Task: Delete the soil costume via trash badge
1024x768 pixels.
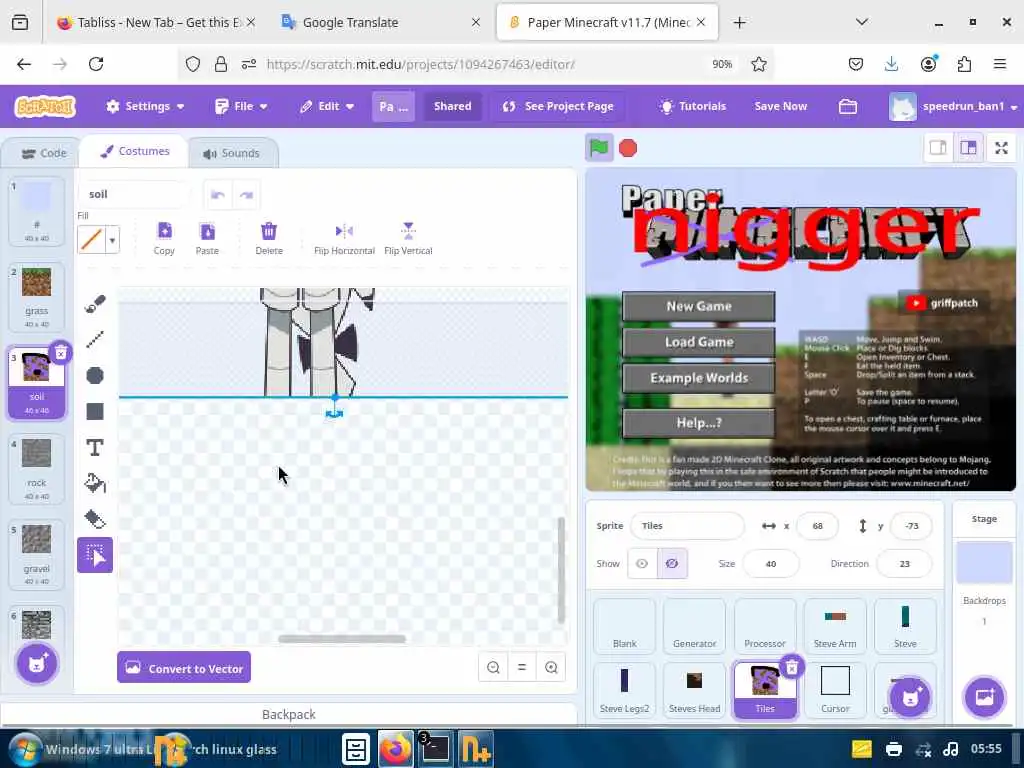Action: tap(61, 353)
